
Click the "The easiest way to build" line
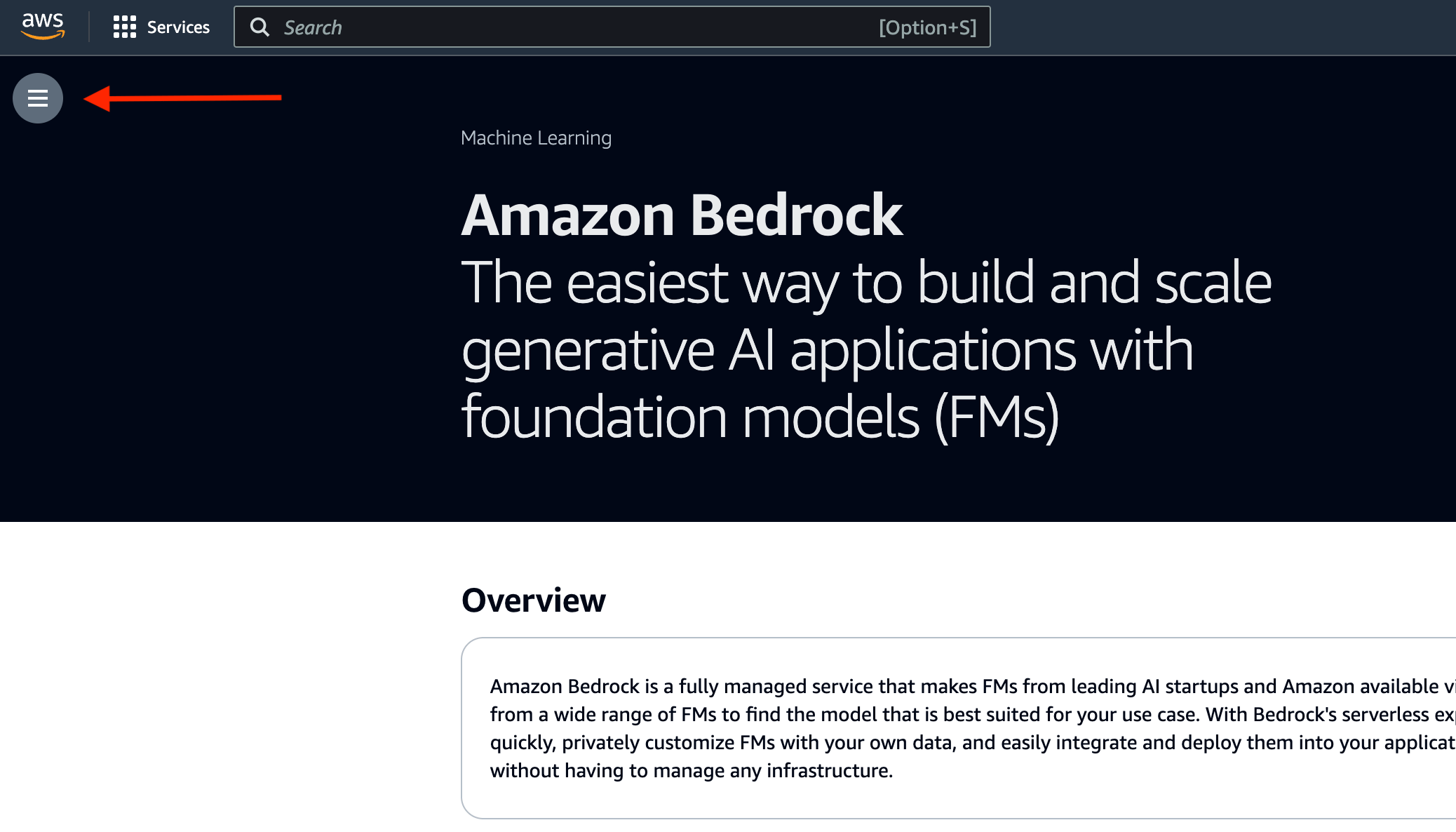[866, 283]
